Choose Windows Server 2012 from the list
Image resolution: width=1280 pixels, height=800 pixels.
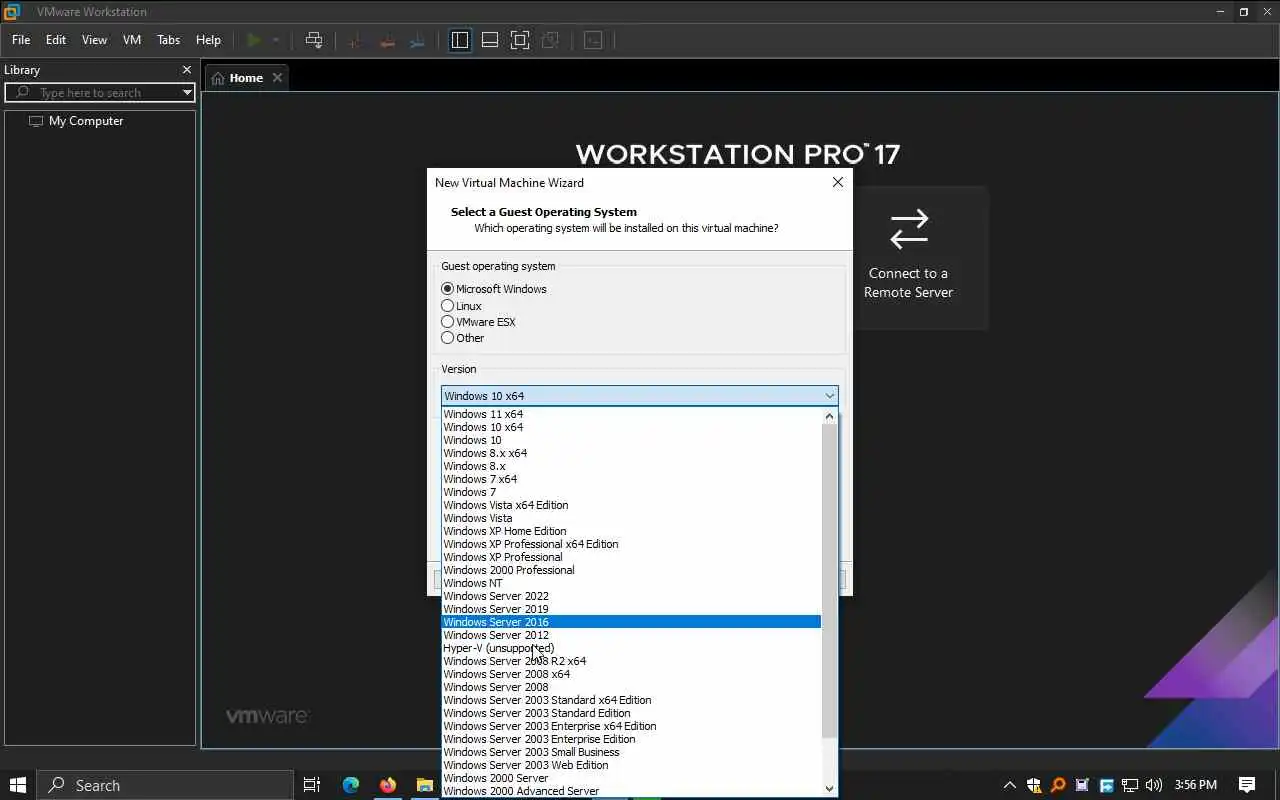632,635
